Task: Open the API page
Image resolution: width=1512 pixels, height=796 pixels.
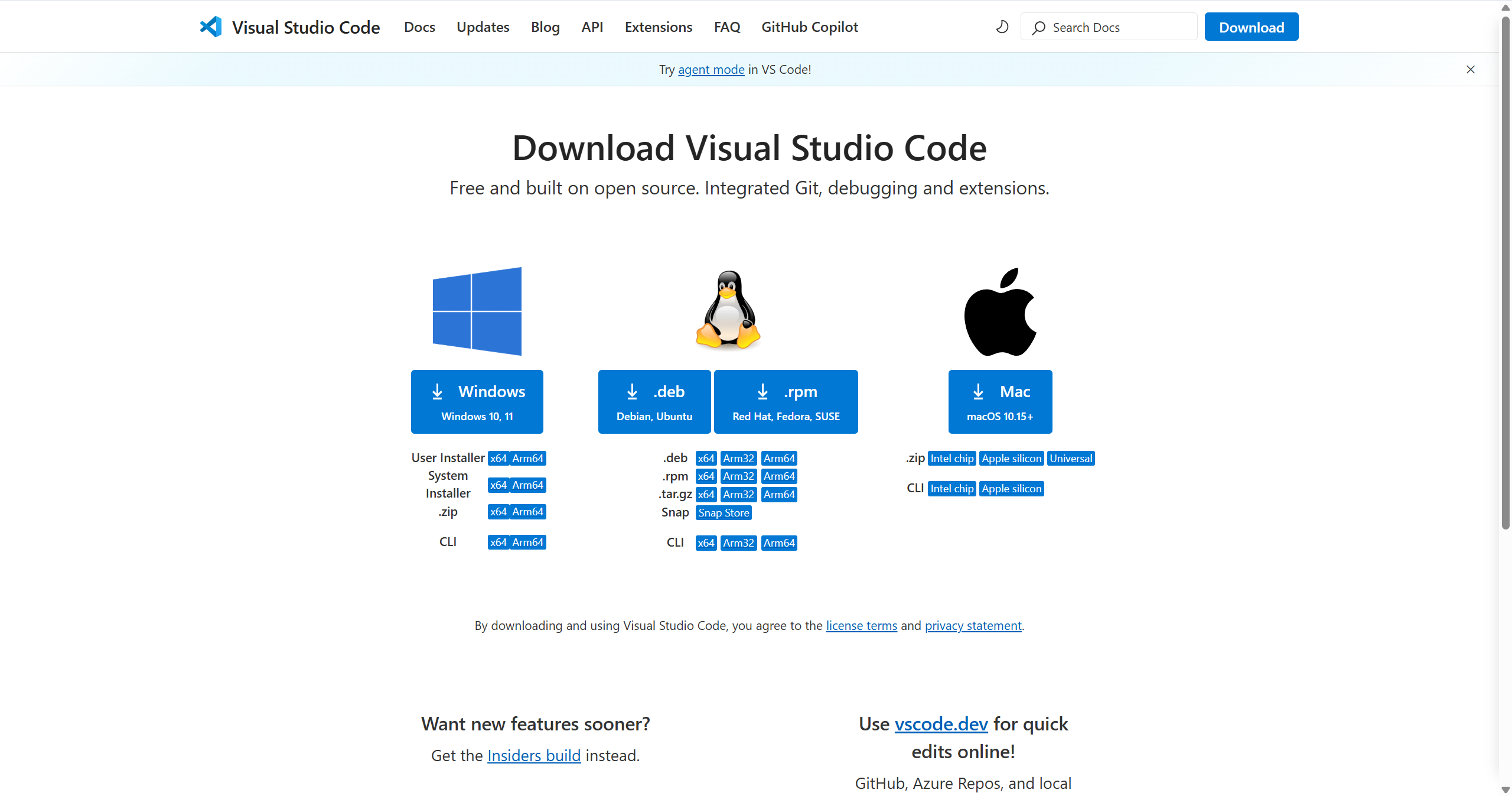Action: 592,27
